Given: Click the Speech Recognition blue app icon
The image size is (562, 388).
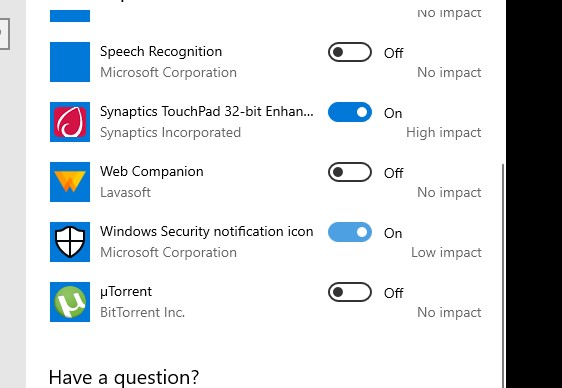Looking at the screenshot, I should [70, 62].
